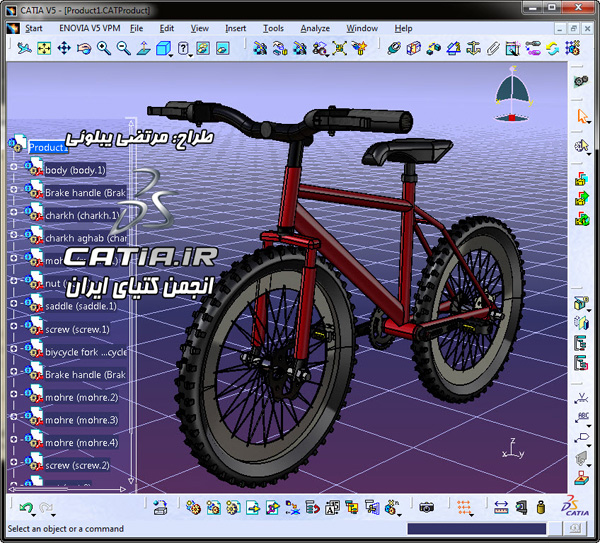The width and height of the screenshot is (600, 543).
Task: Open the isometric view blue cube icon
Action: point(163,49)
